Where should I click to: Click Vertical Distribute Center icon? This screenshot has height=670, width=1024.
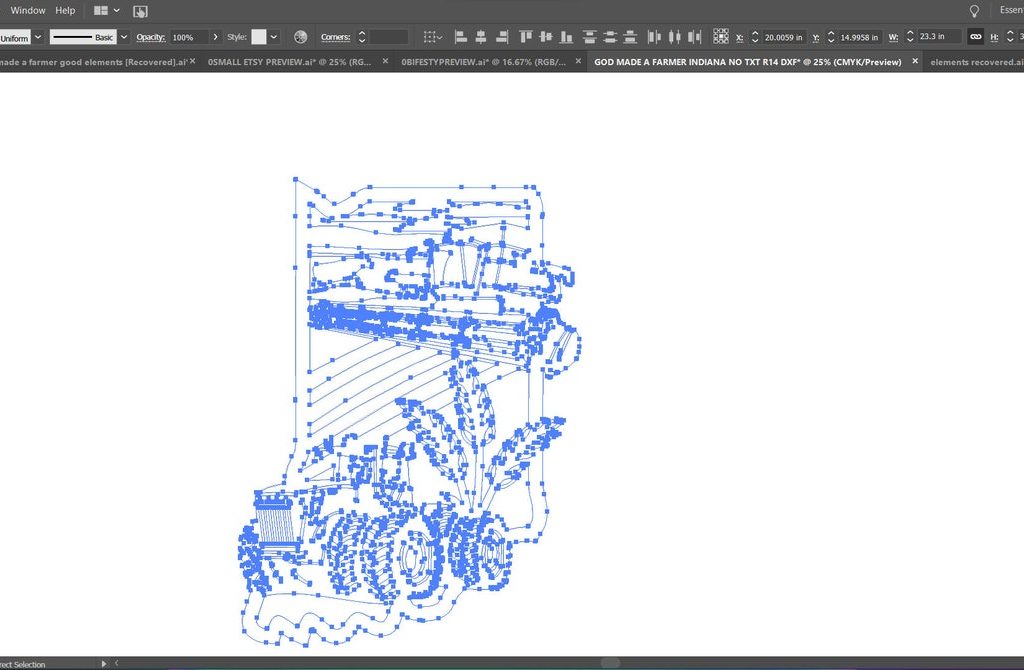[610, 37]
